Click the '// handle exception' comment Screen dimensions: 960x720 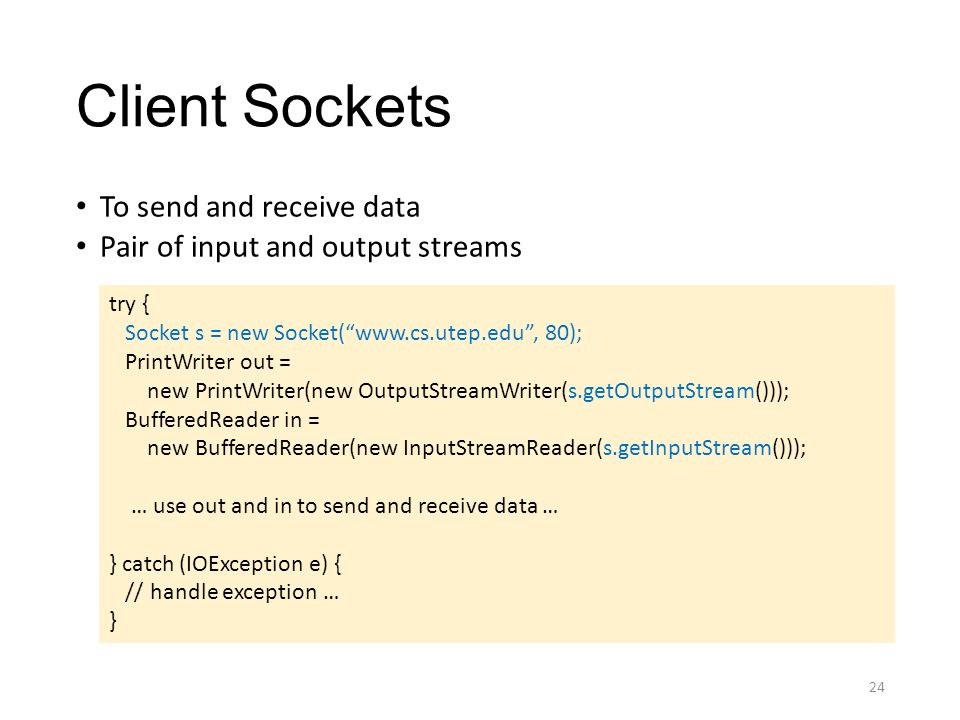(x=232, y=592)
